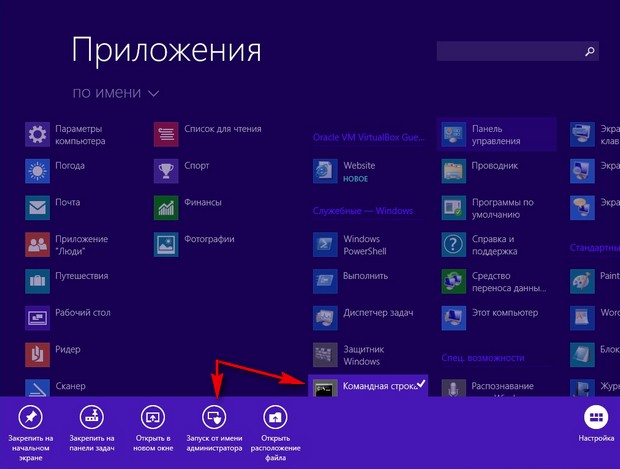Launch the Paint palette icon
Image resolution: width=620 pixels, height=469 pixels.
point(582,281)
